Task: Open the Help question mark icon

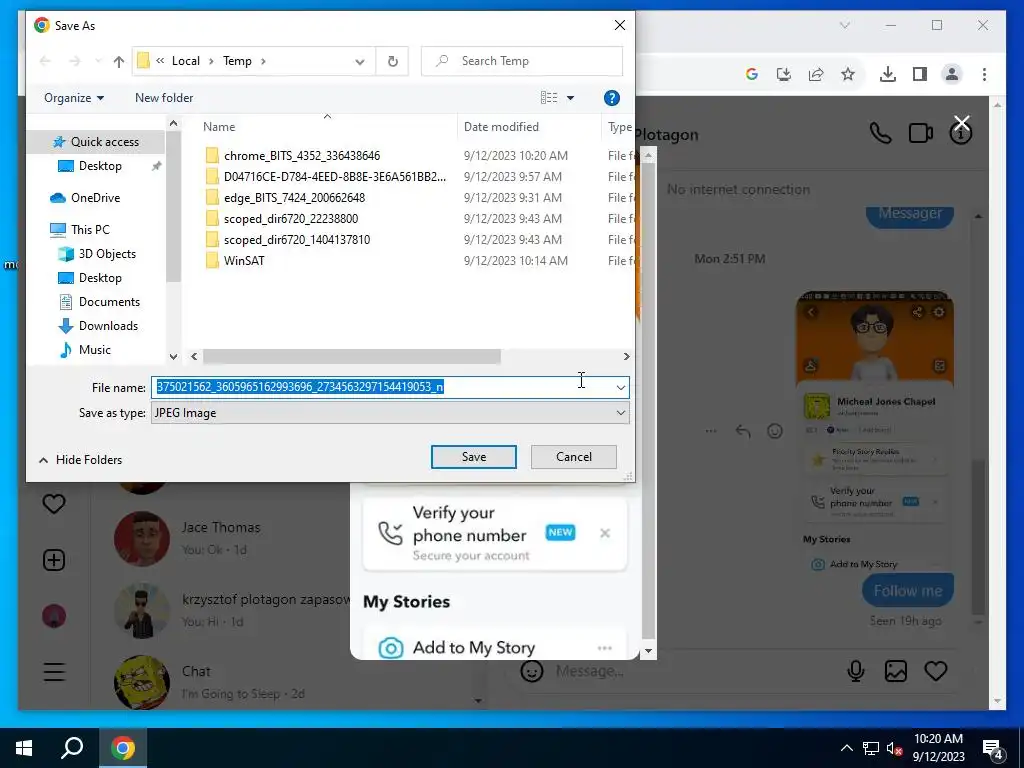Action: point(611,98)
